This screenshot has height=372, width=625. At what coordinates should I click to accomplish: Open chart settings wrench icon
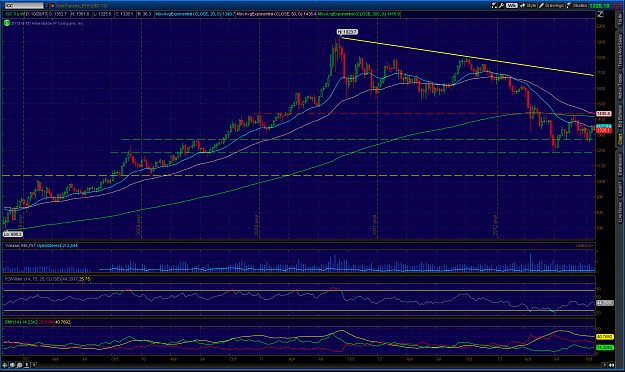coord(501,6)
